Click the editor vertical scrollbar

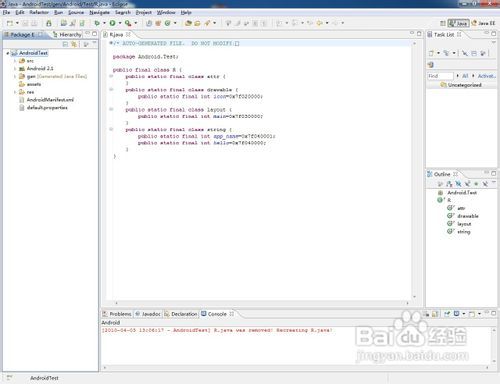click(414, 170)
